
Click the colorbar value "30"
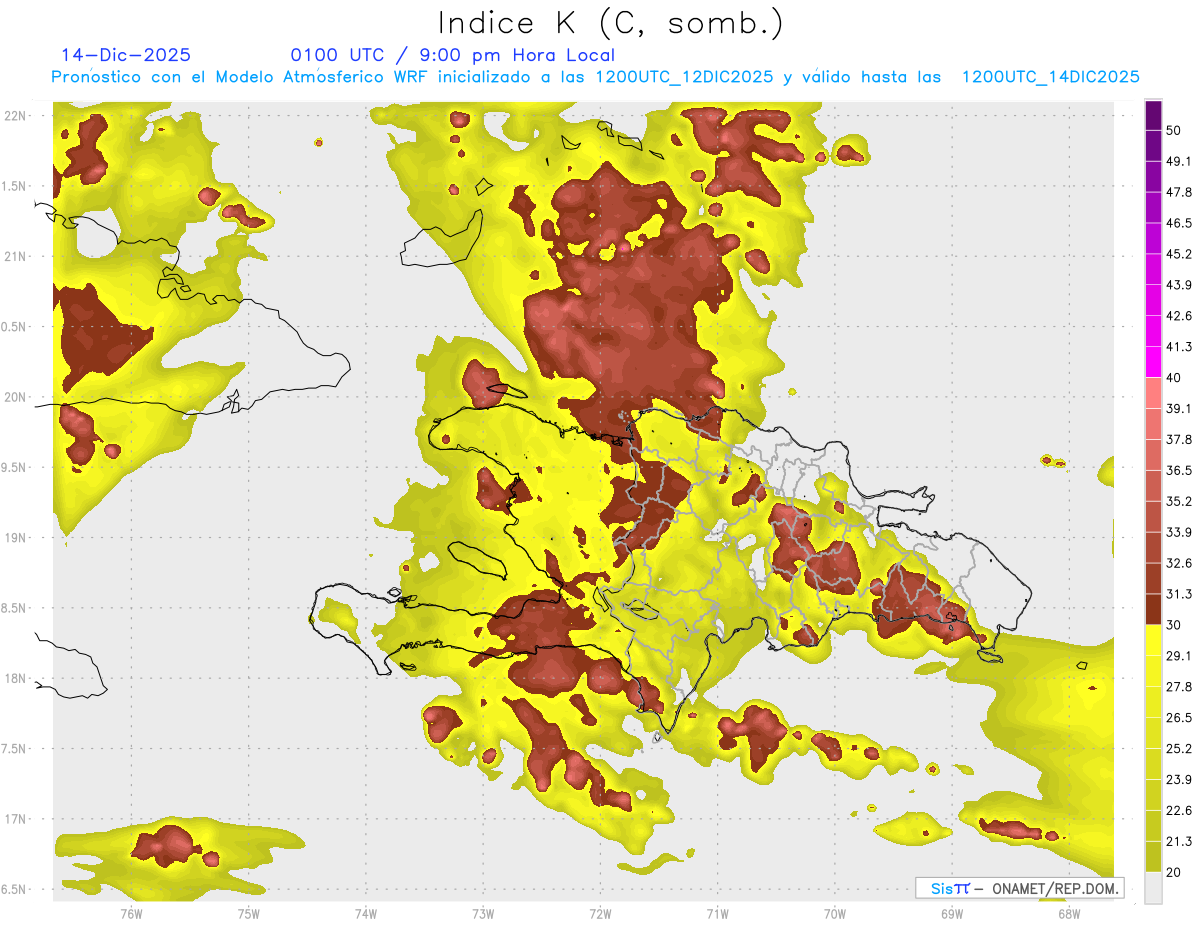(x=1174, y=625)
